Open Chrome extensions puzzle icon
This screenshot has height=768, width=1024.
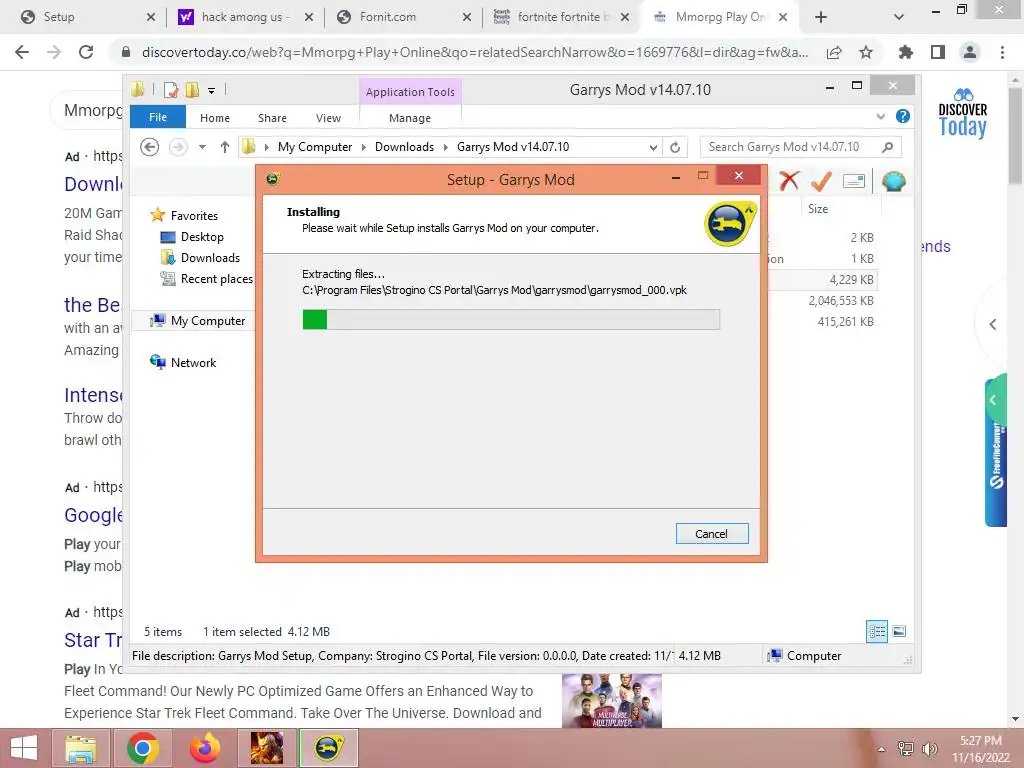pos(905,52)
